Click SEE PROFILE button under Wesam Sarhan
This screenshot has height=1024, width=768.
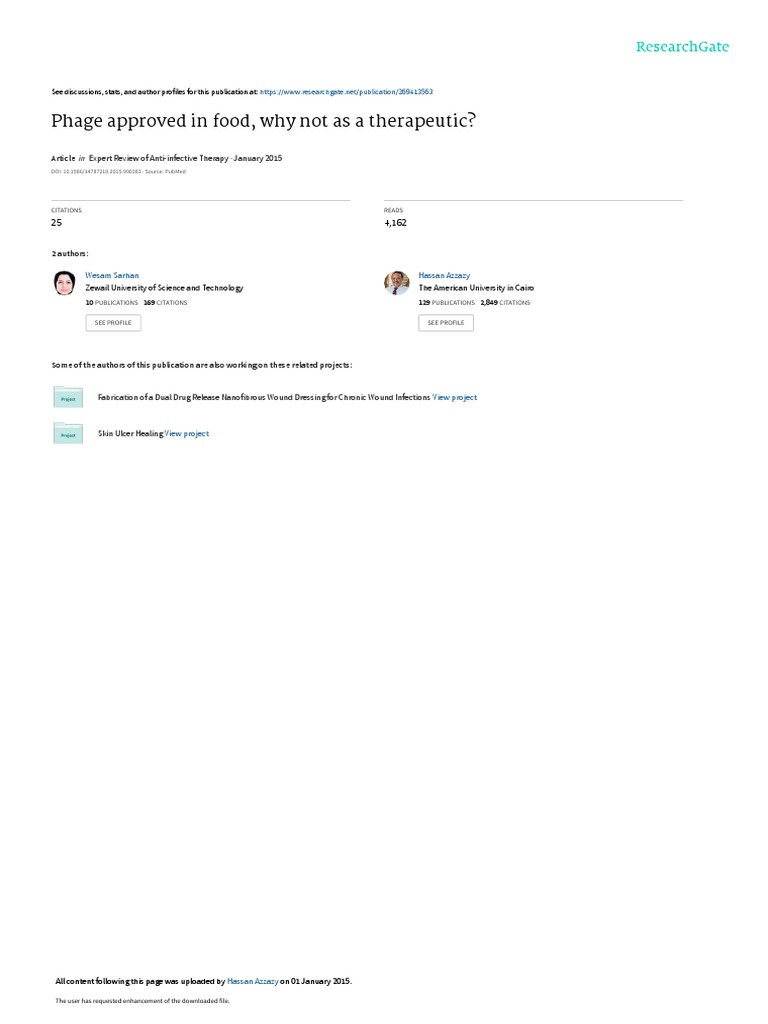tap(113, 323)
